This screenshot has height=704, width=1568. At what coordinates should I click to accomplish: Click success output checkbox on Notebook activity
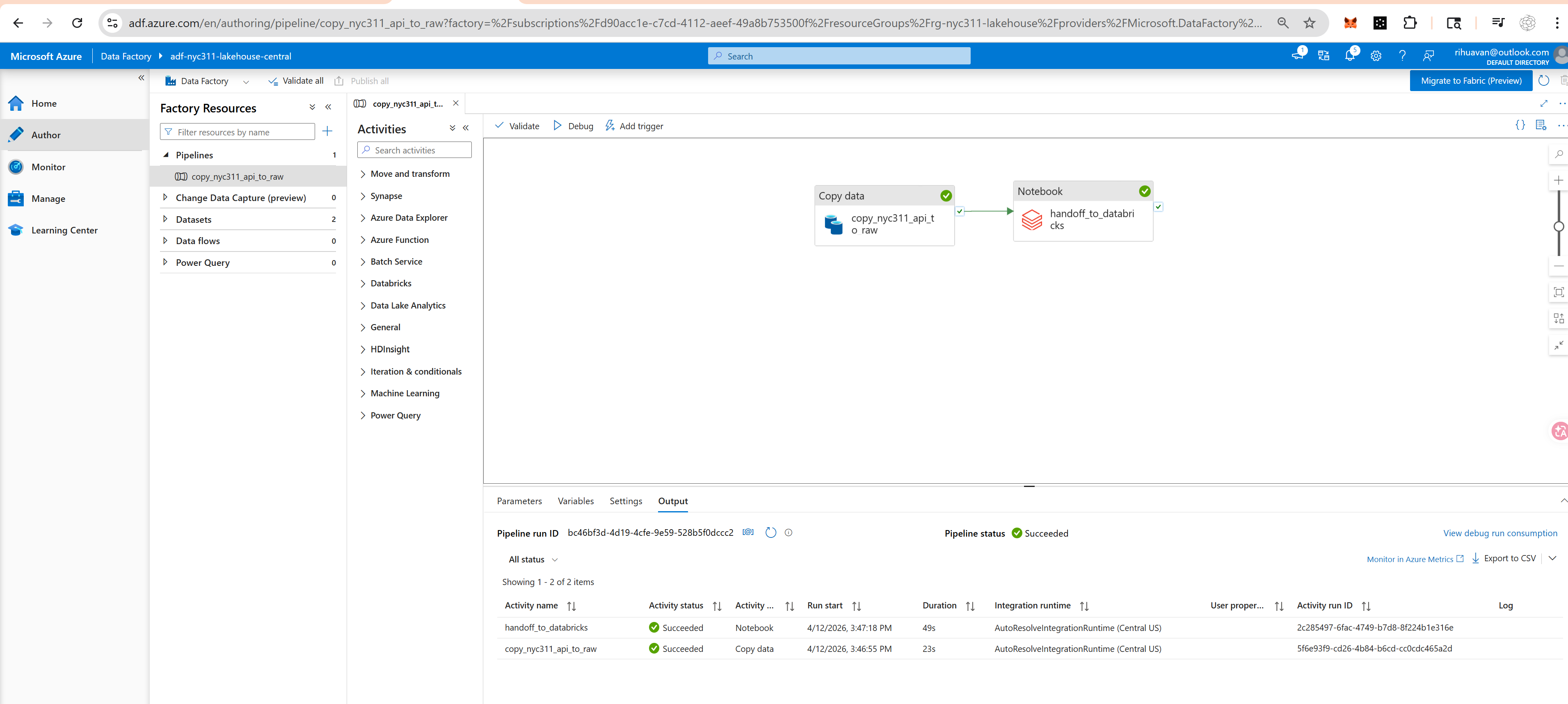[x=1158, y=207]
